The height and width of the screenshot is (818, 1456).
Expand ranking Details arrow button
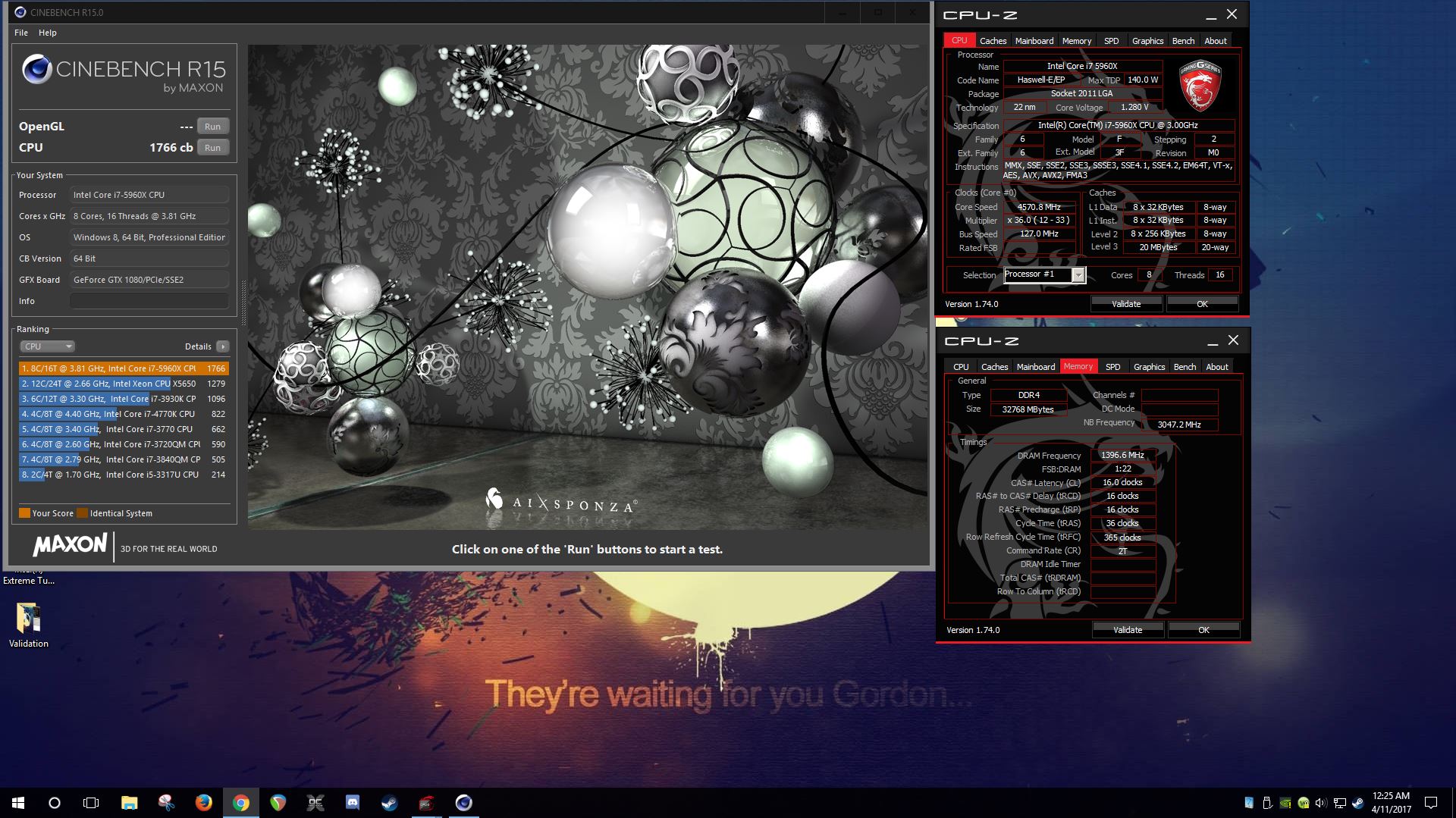tap(222, 346)
